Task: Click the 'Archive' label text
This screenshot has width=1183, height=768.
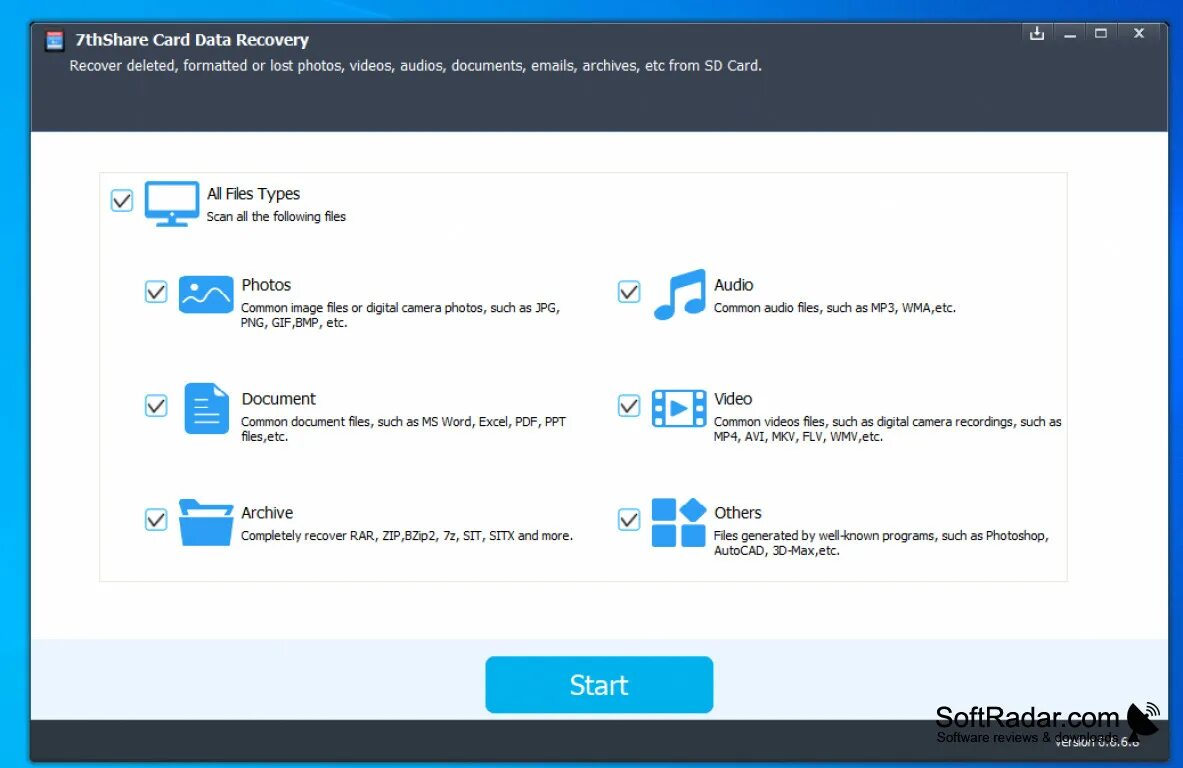Action: click(x=267, y=513)
